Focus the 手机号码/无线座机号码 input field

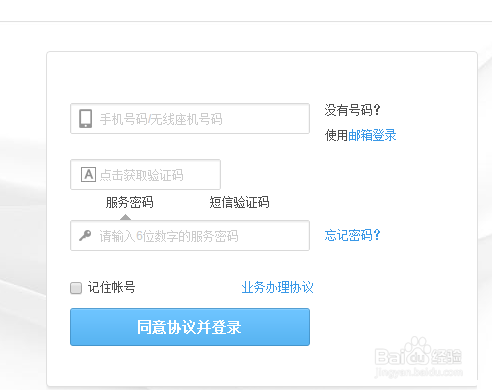coord(190,119)
